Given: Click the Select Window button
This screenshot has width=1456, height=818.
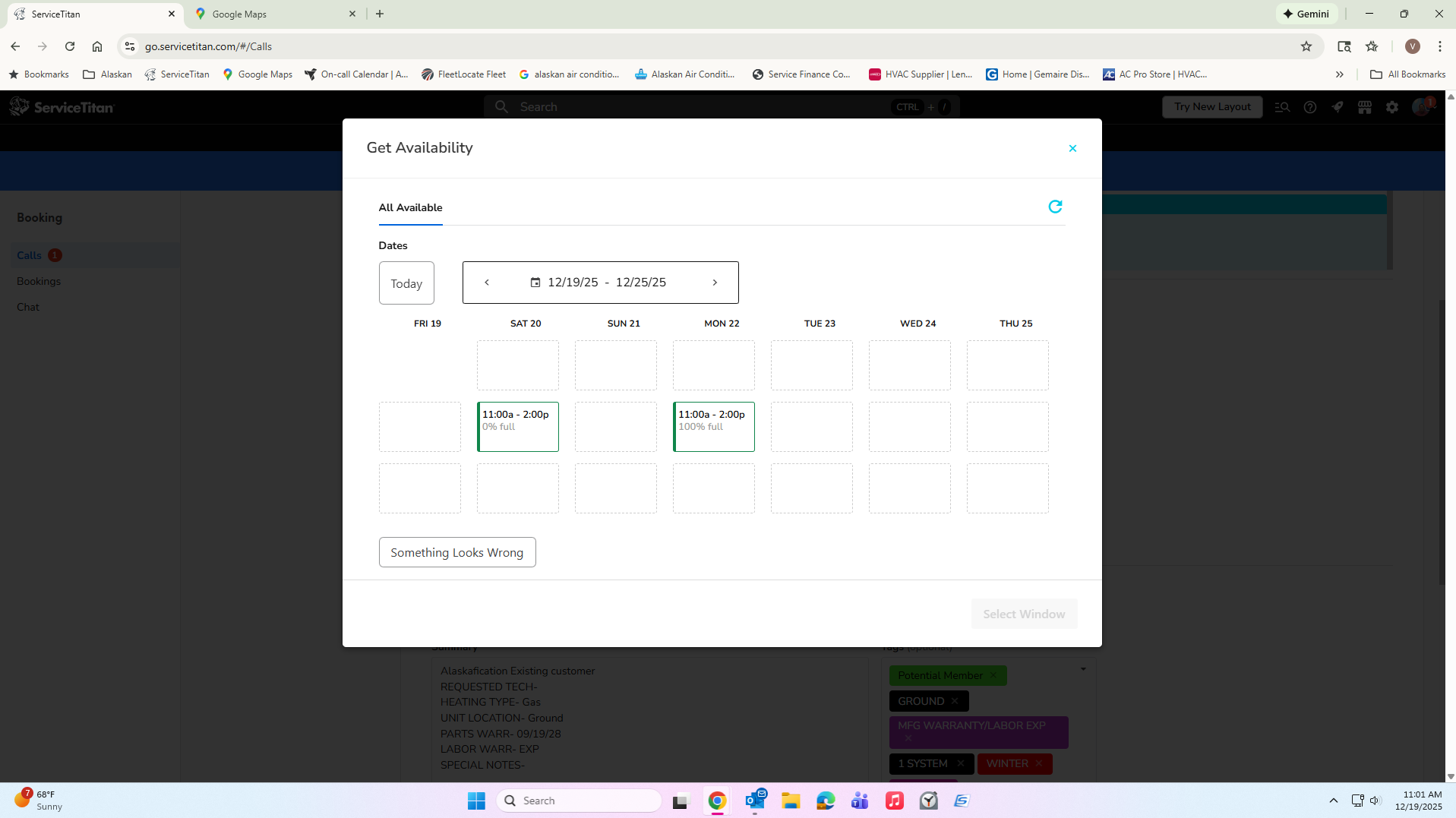Looking at the screenshot, I should (1024, 614).
